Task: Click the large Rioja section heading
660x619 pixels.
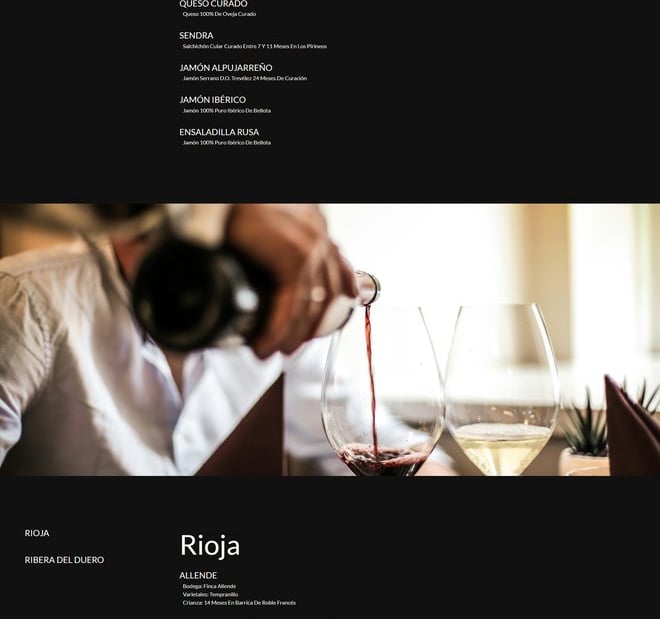Action: coord(210,545)
